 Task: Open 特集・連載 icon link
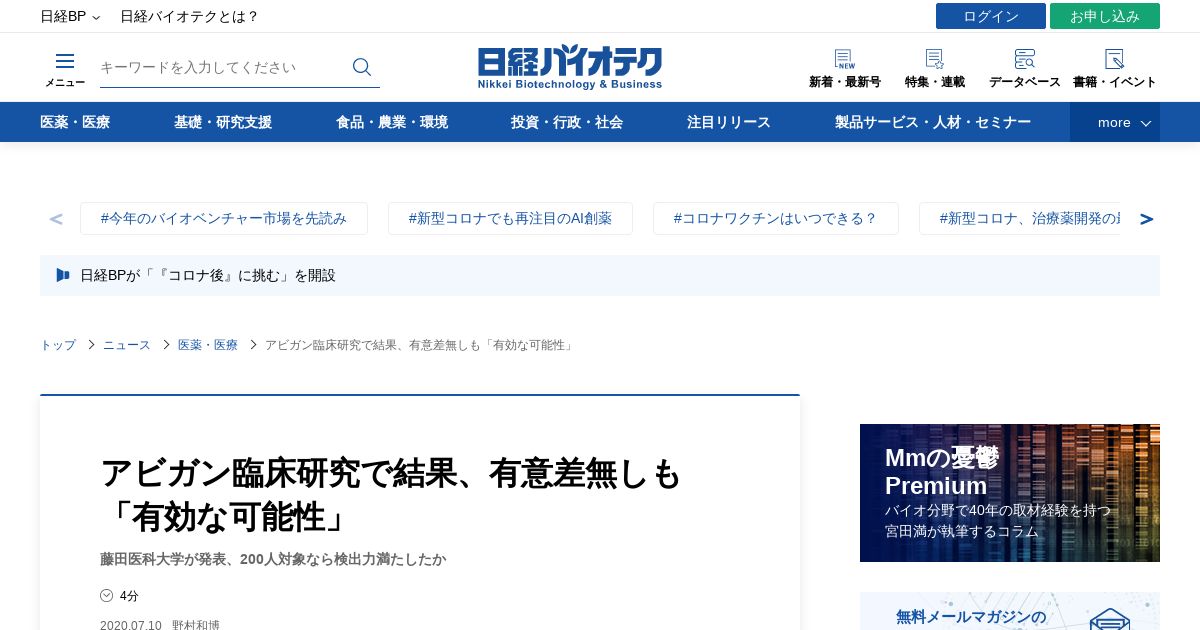935,68
